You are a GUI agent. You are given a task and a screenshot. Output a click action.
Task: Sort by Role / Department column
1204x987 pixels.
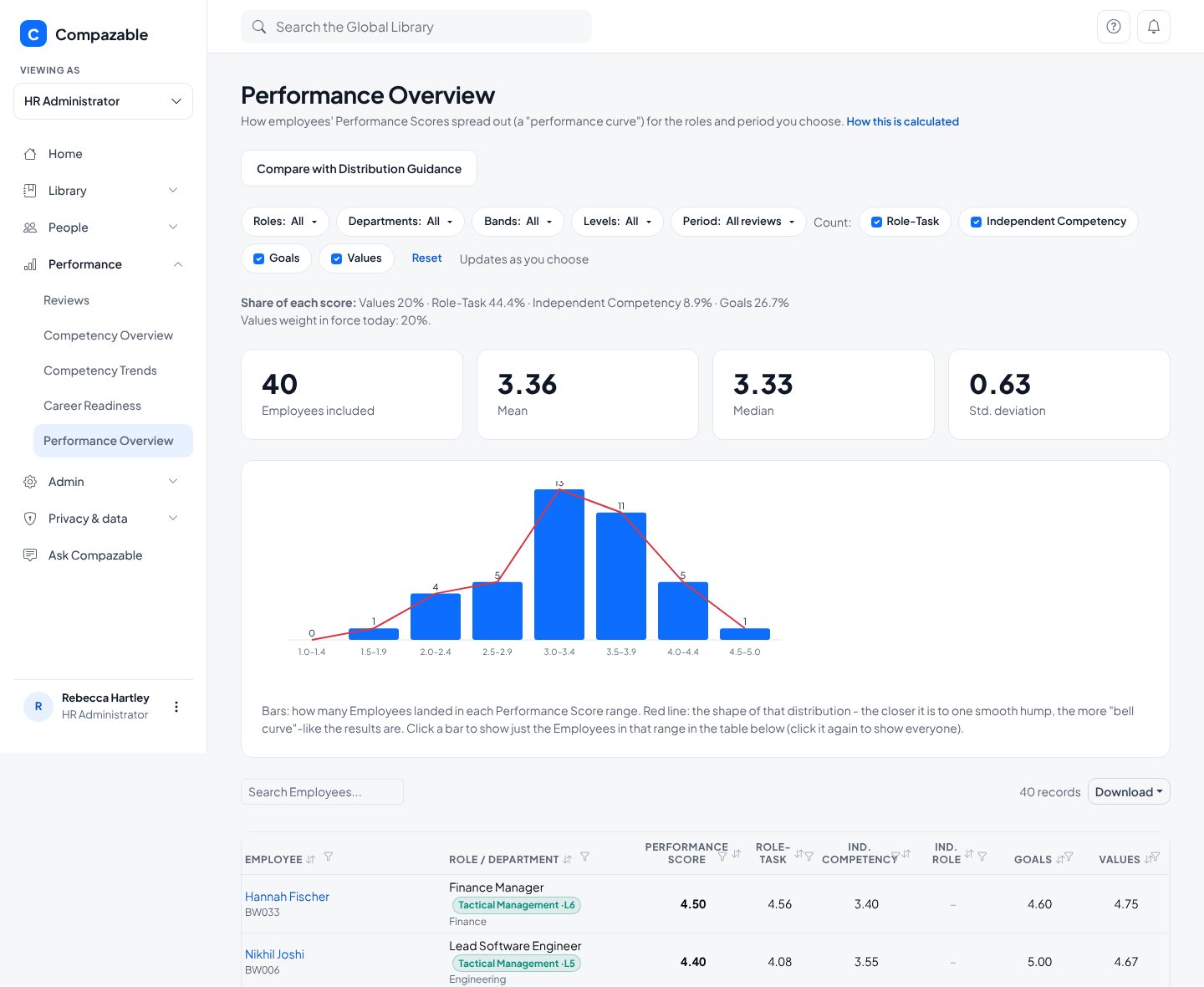[568, 859]
